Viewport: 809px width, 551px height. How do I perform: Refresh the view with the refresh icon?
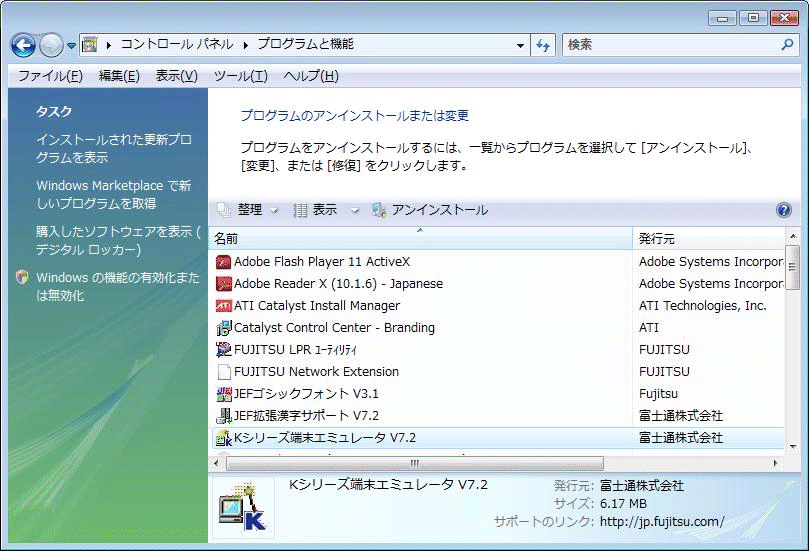tap(543, 45)
